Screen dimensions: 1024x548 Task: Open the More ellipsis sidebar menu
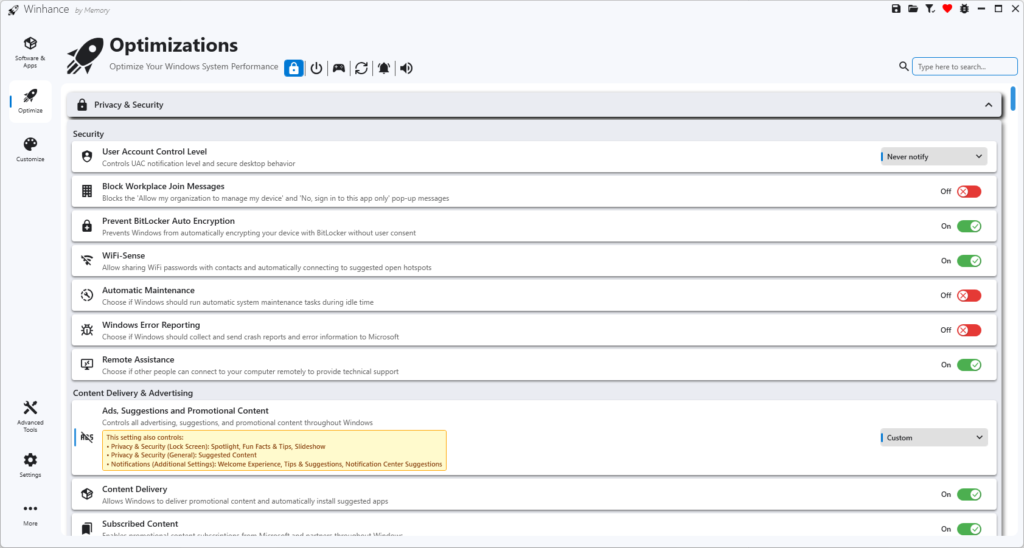point(30,514)
